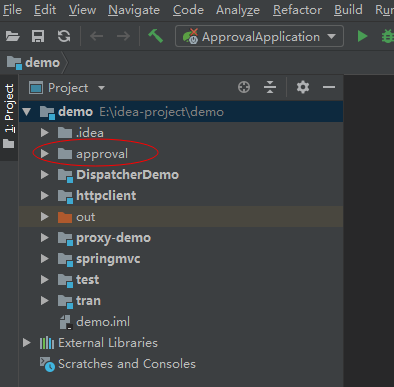Click the proxy-demo module folder icon
Image resolution: width=394 pixels, height=387 pixels.
click(x=65, y=239)
